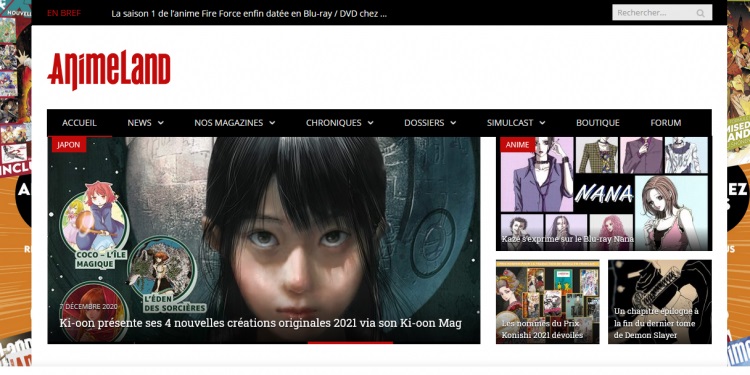
Task: Open the AnimeLand logo homepage
Action: (x=109, y=70)
